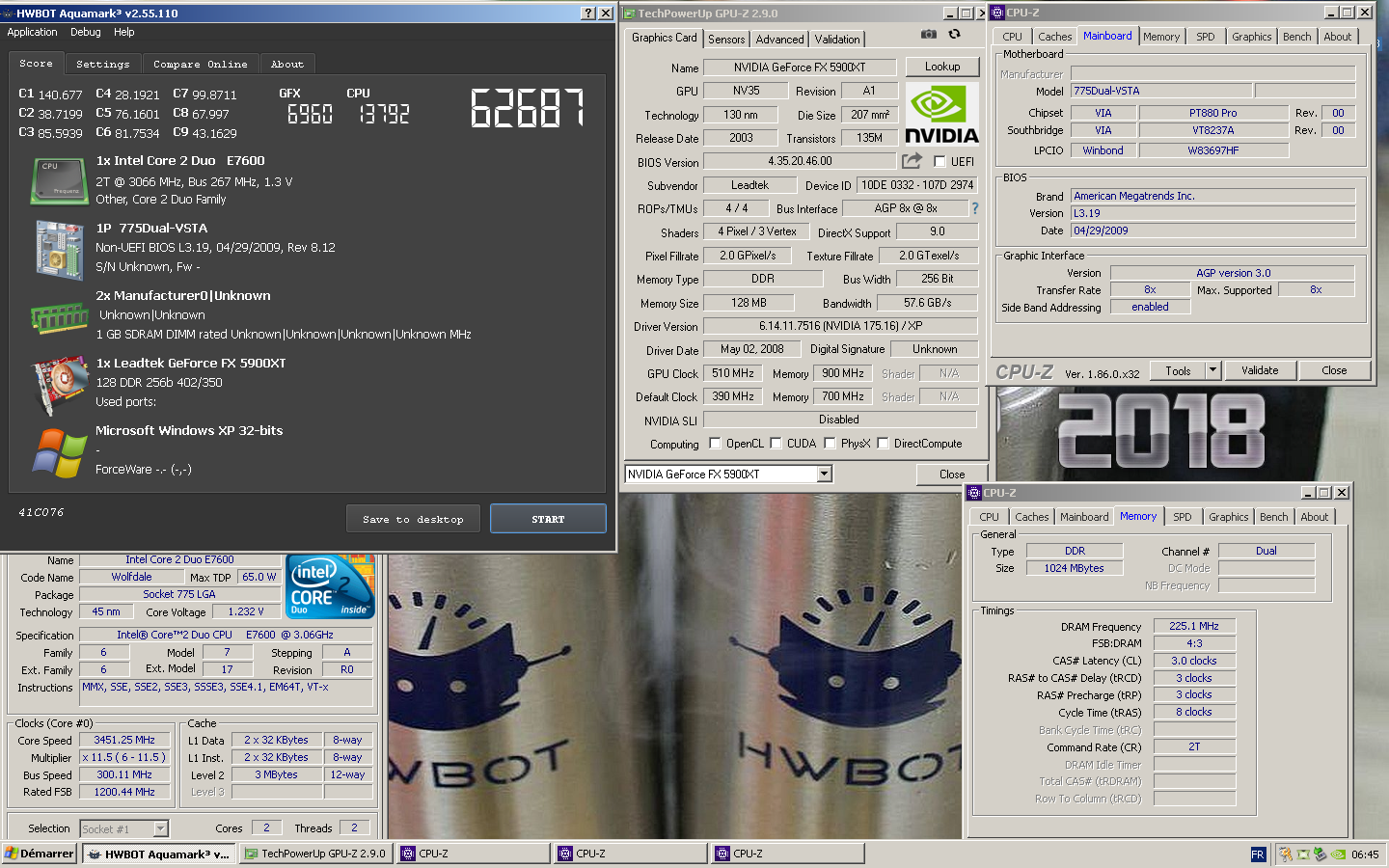Viewport: 1389px width, 868px height.
Task: Switch to the Compare Online tab
Action: click(201, 65)
